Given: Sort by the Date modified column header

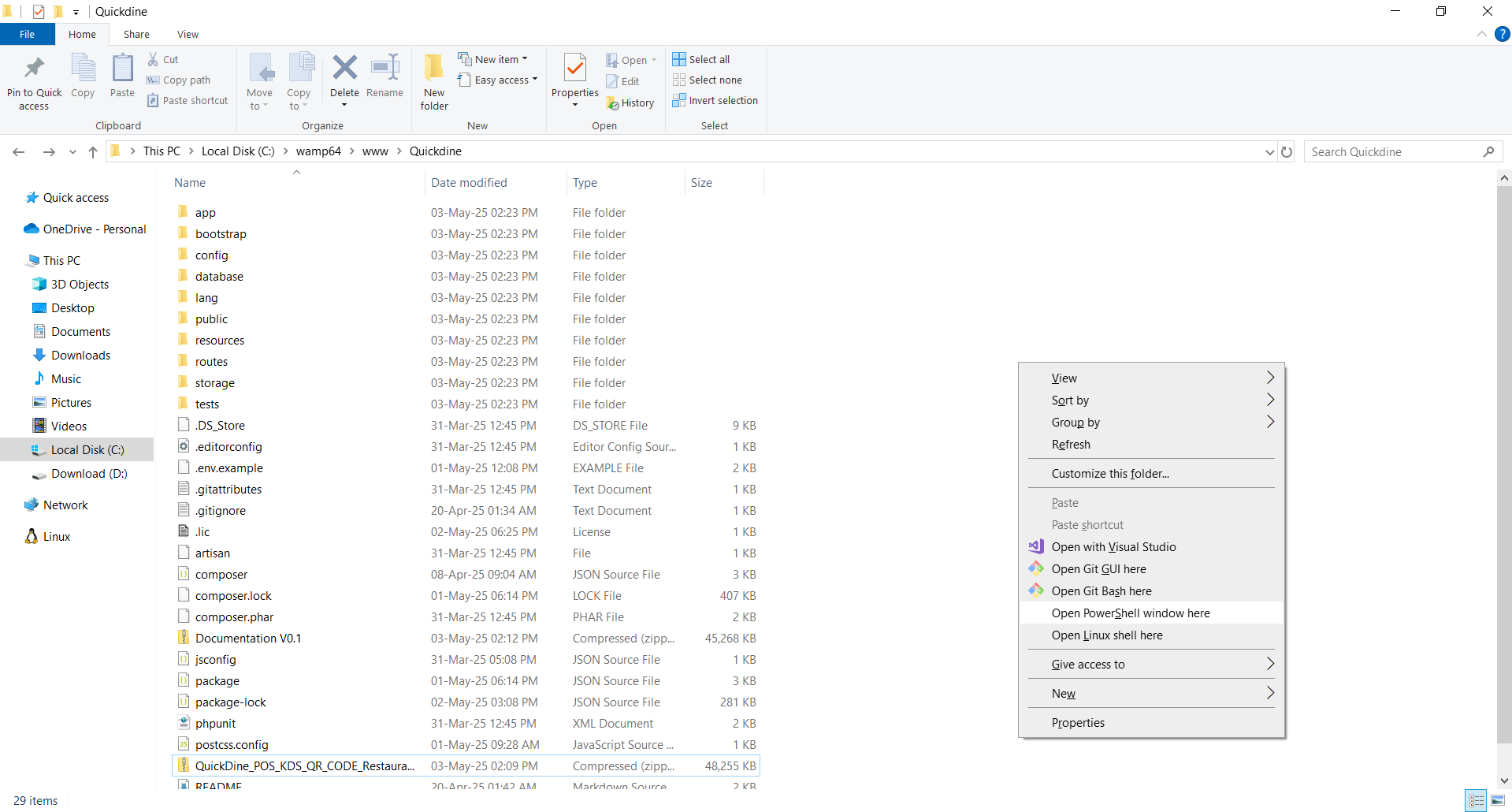Looking at the screenshot, I should point(469,182).
